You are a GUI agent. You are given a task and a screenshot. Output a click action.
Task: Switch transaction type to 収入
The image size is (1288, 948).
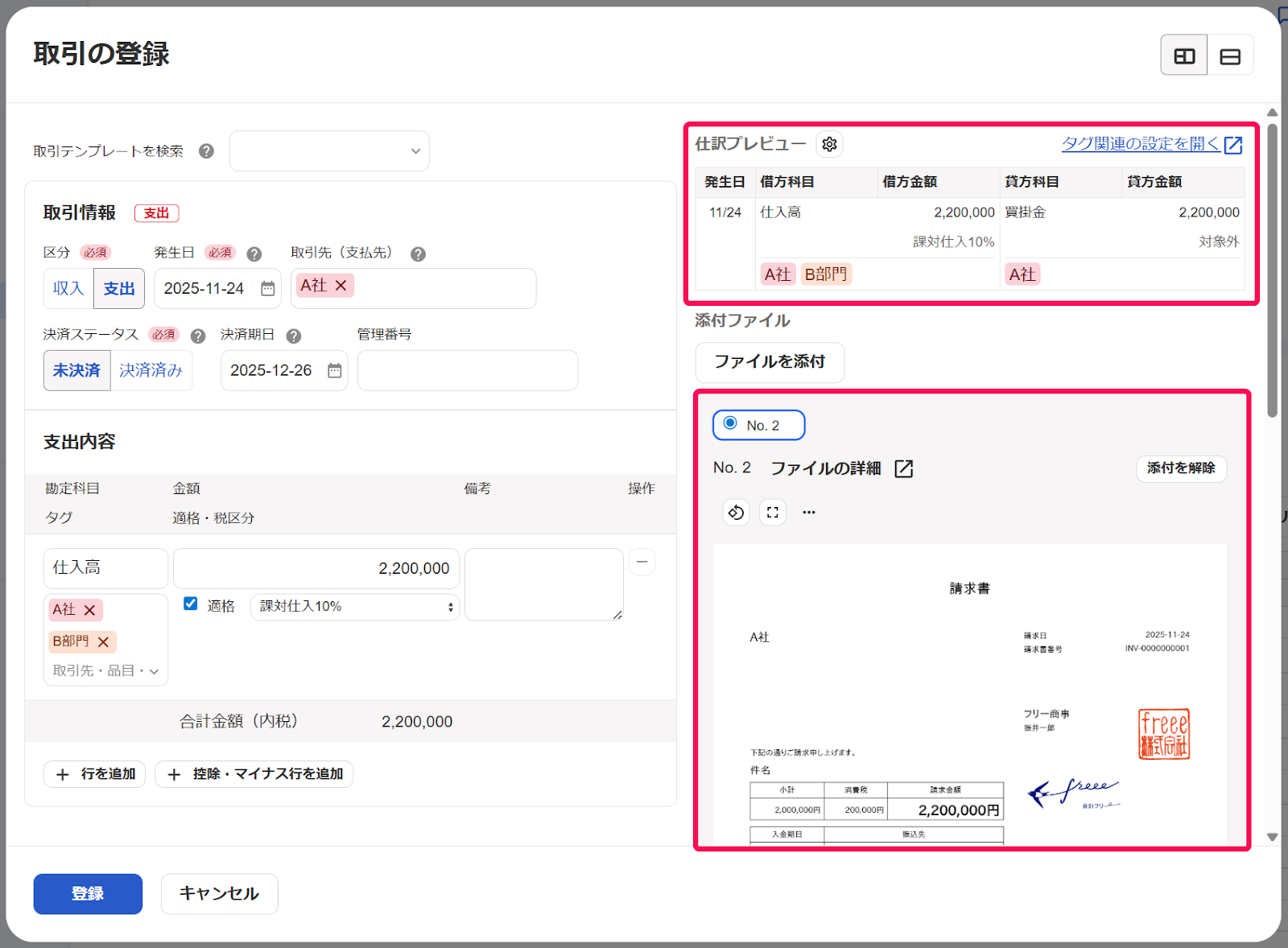click(68, 288)
